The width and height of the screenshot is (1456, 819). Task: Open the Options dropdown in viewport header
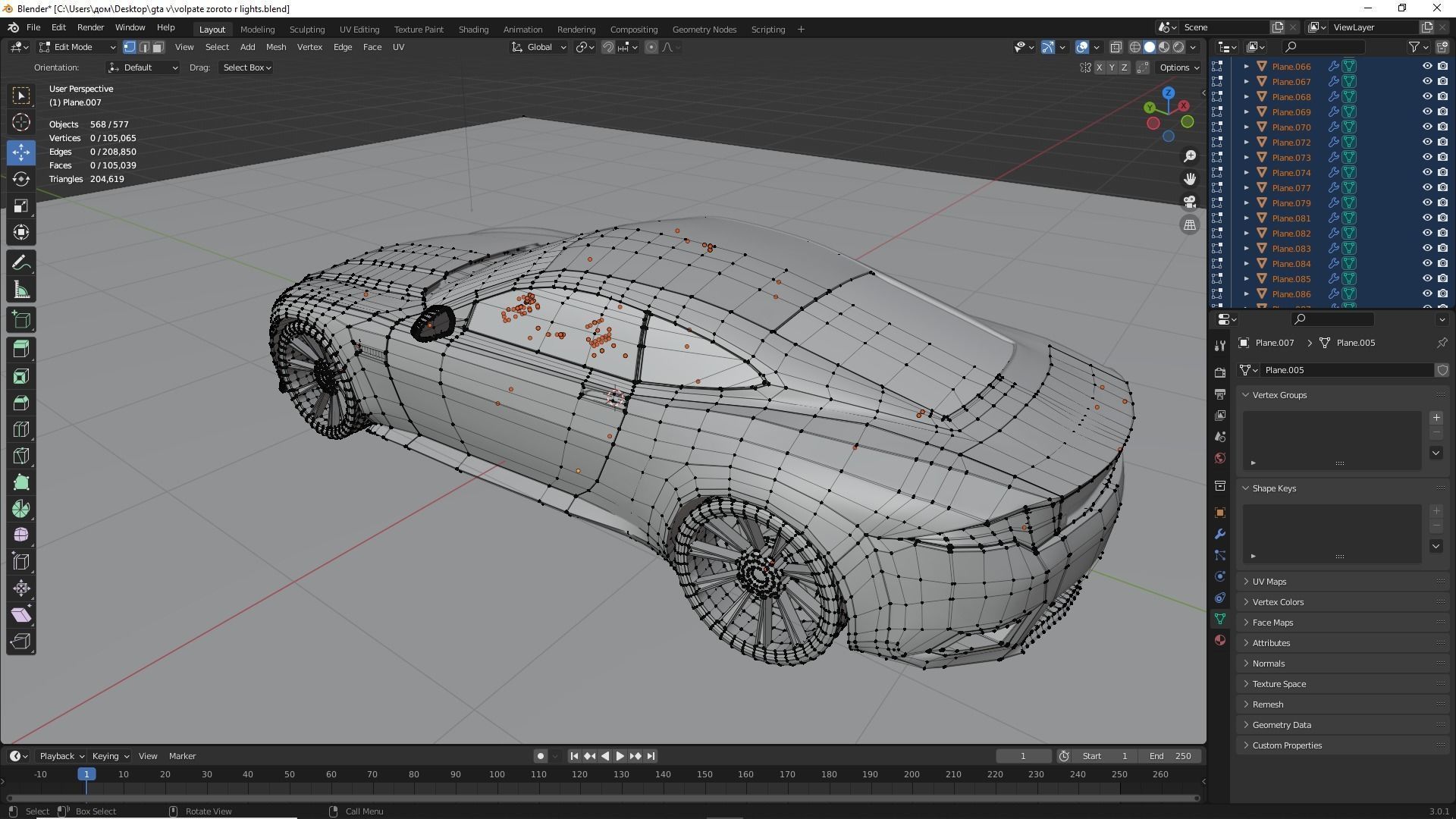[1179, 67]
